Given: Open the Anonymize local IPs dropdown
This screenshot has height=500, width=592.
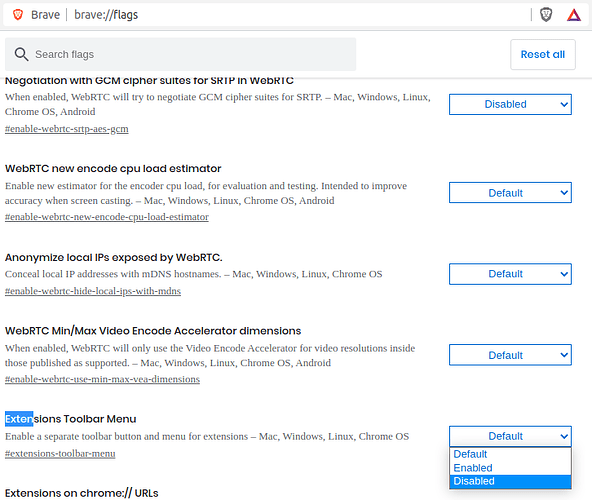Looking at the screenshot, I should [x=510, y=274].
